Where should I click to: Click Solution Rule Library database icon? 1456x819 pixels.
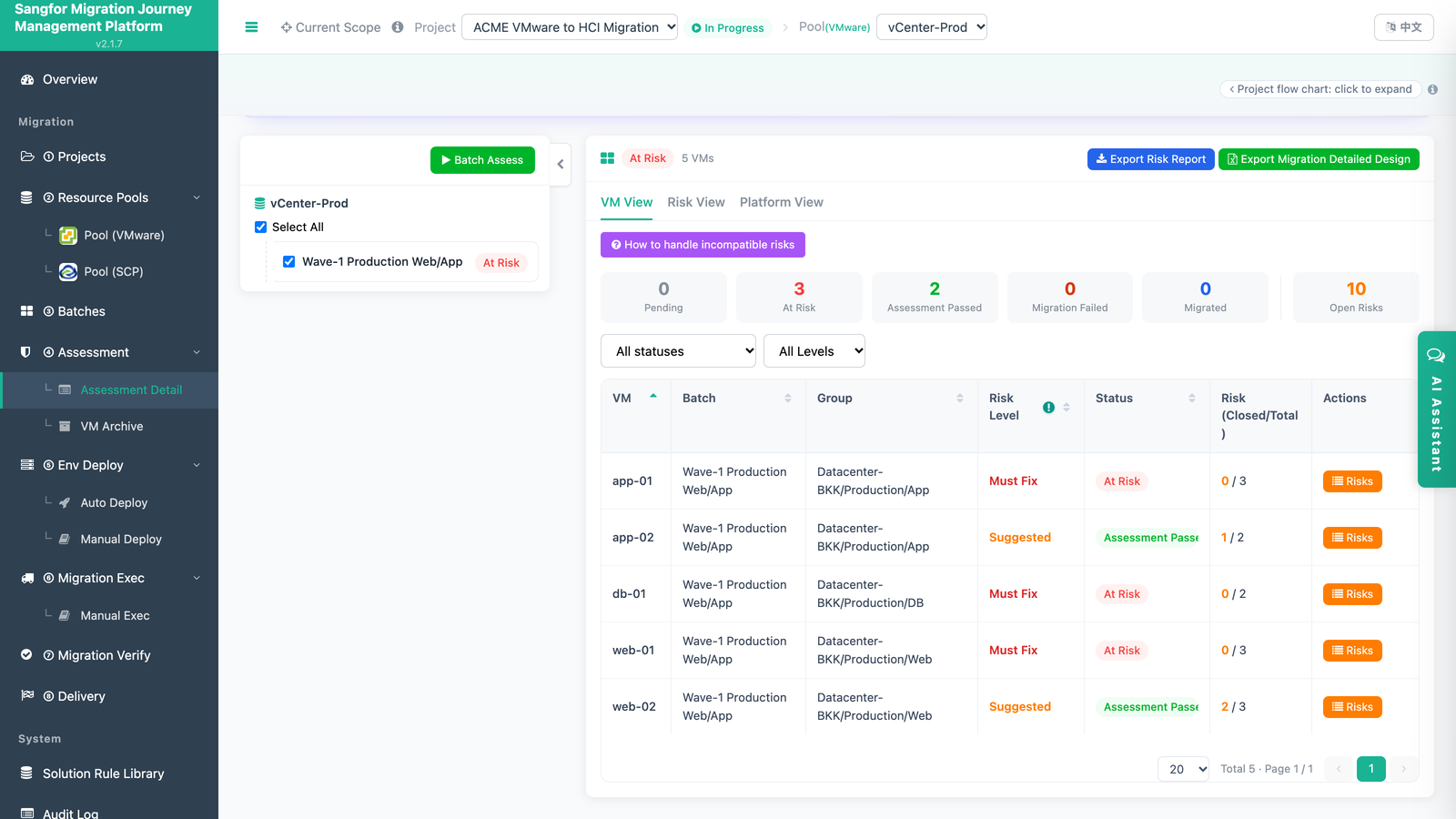pos(26,773)
